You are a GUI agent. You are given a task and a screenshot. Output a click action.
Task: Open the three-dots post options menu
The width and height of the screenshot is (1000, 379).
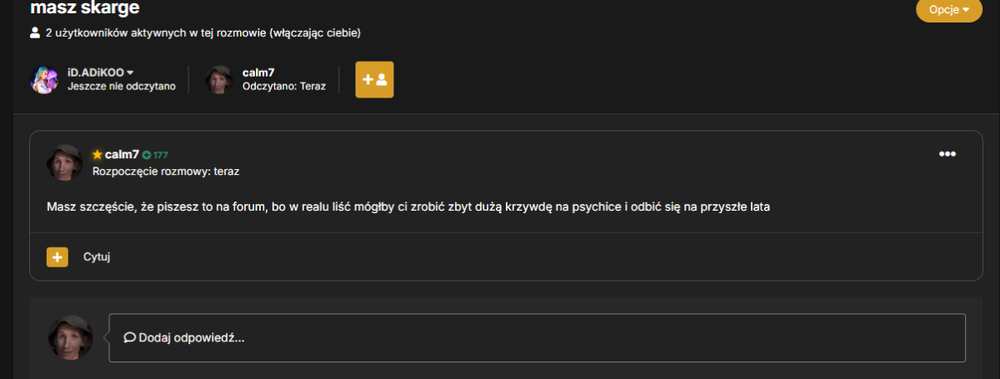click(947, 154)
